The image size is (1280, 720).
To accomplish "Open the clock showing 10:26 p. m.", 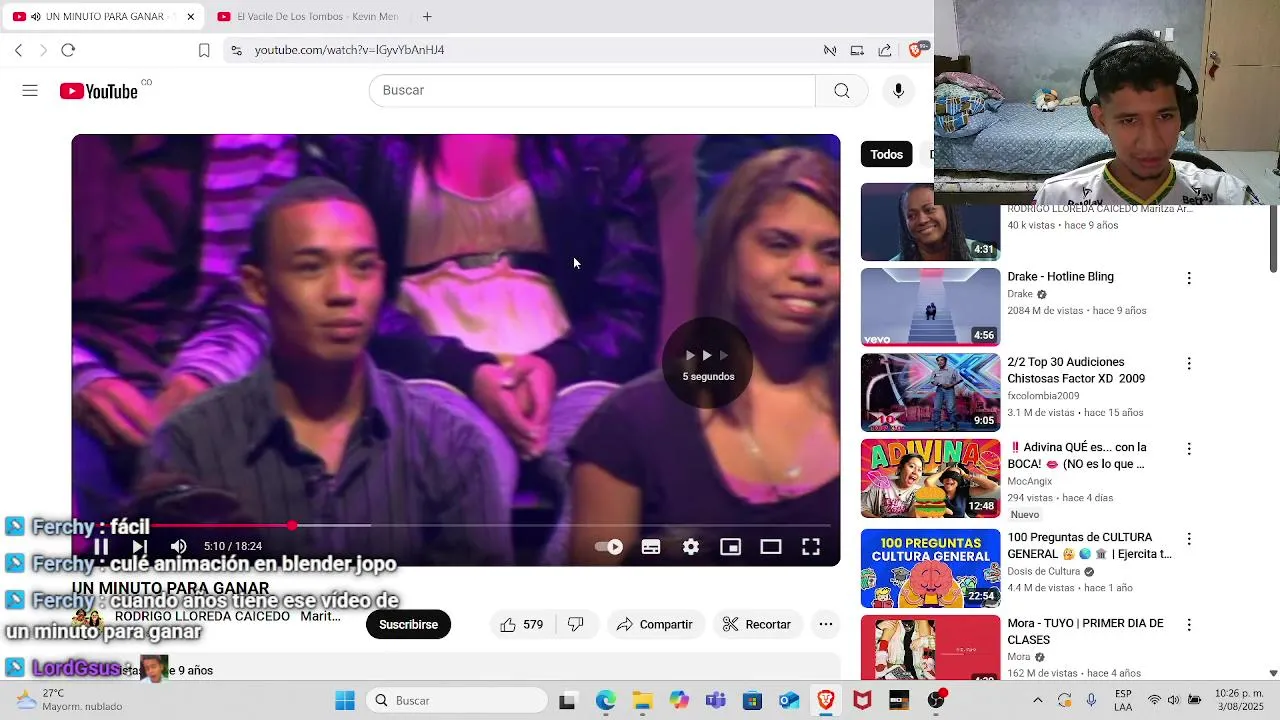I will (x=1239, y=700).
